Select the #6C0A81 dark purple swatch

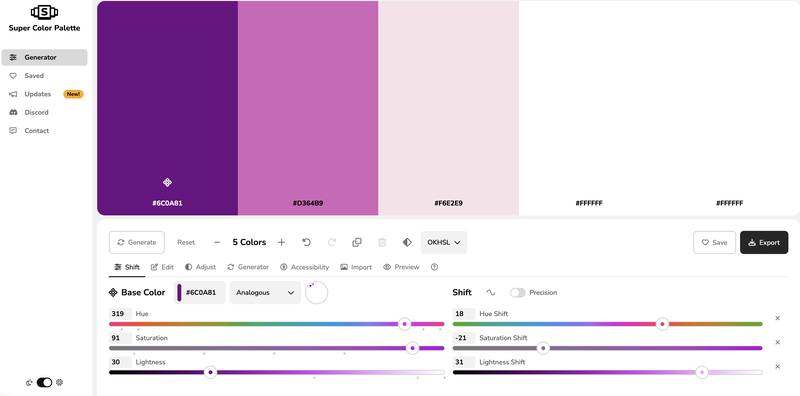tap(167, 108)
